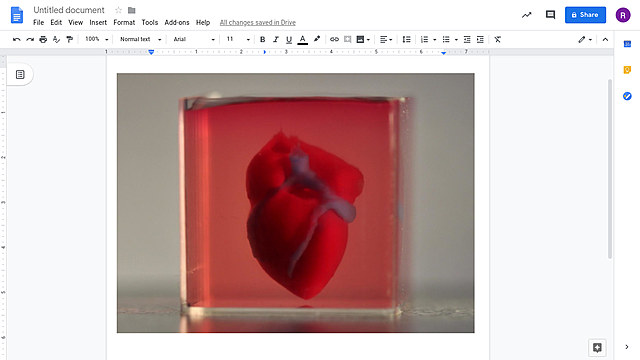The image size is (640, 360).
Task: Rename the Untitled document title
Action: pos(69,10)
